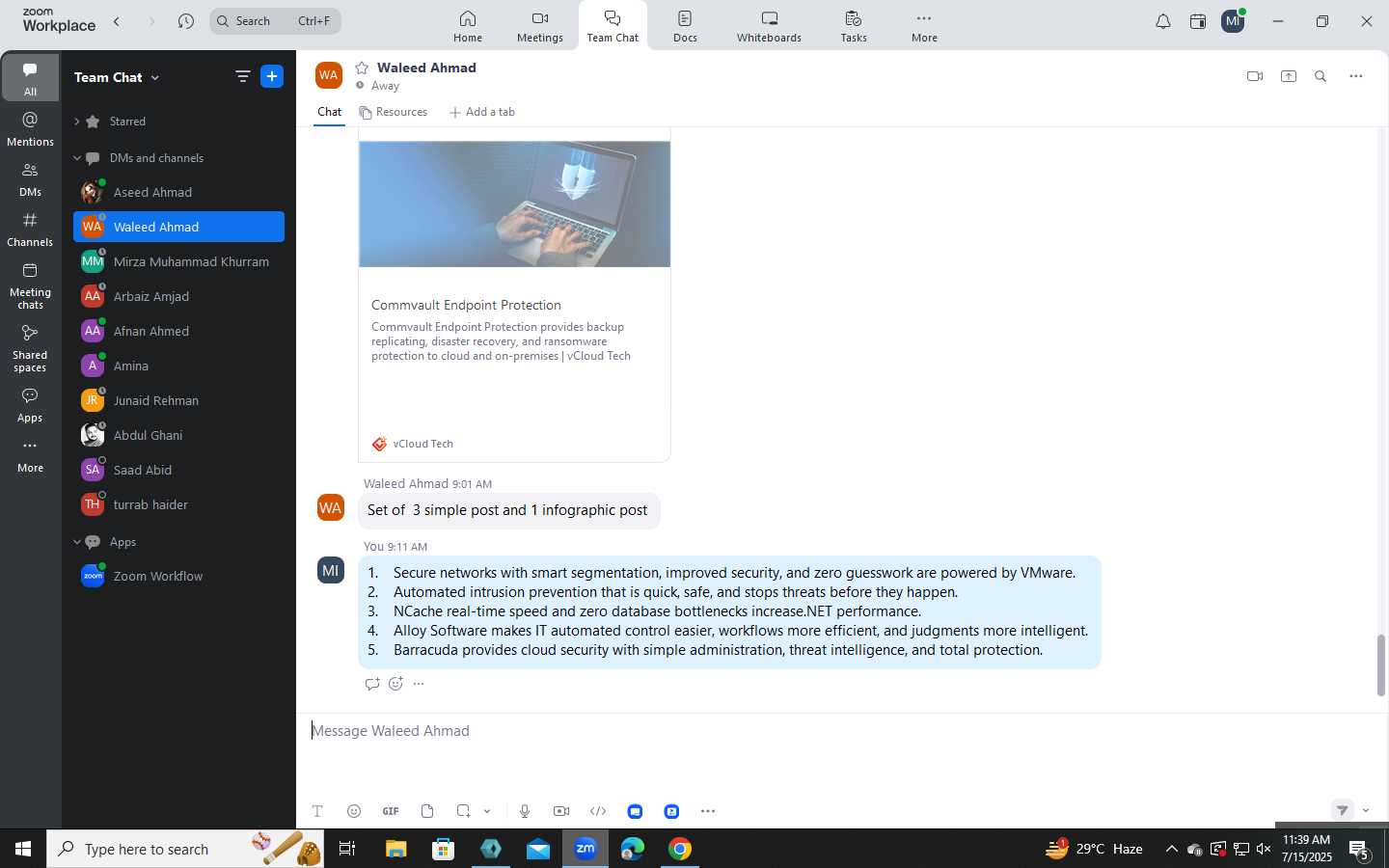1389x868 pixels.
Task: Open Channels in the left sidebar
Action: [30, 230]
